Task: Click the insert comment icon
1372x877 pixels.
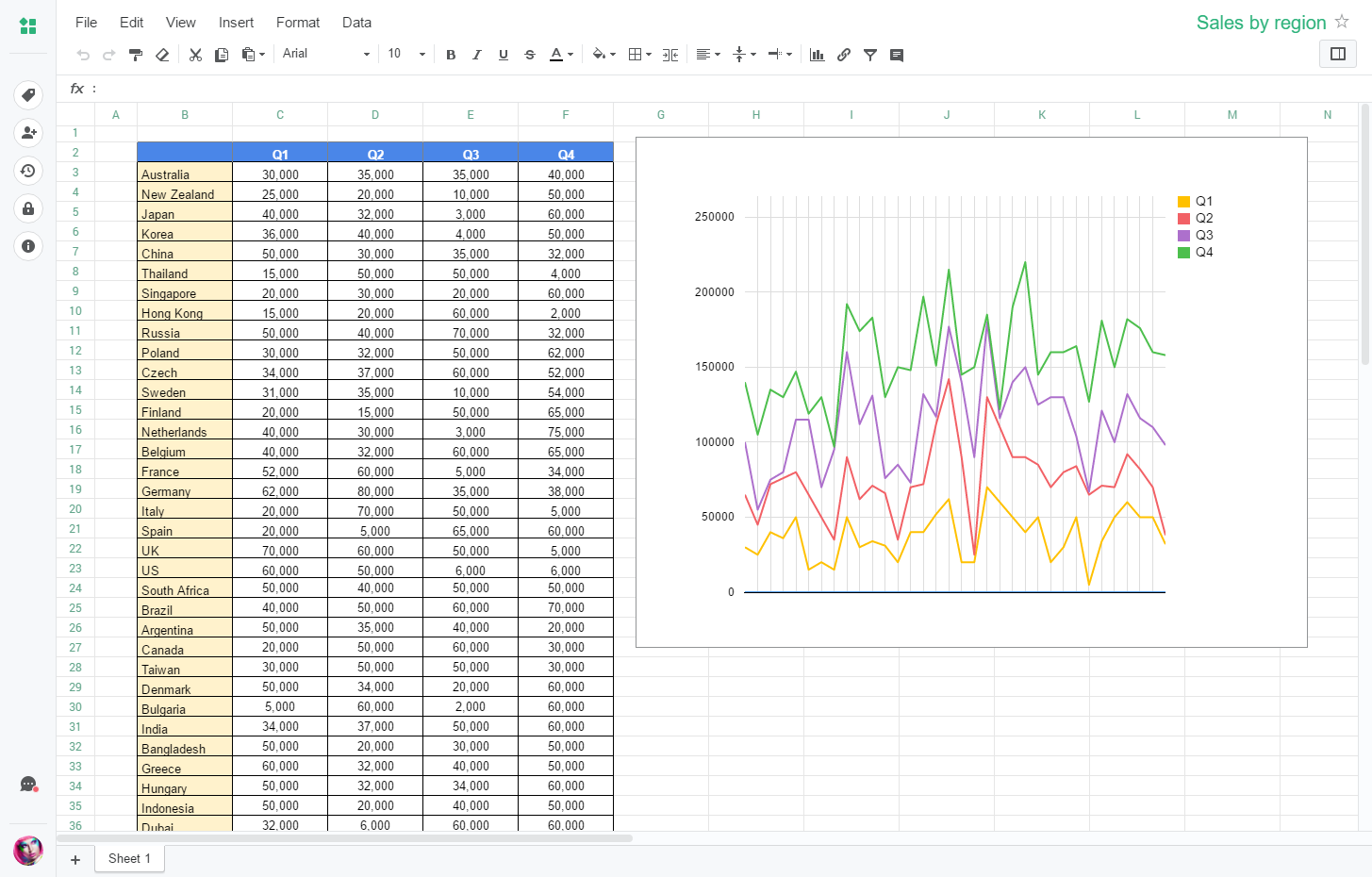Action: tap(897, 55)
